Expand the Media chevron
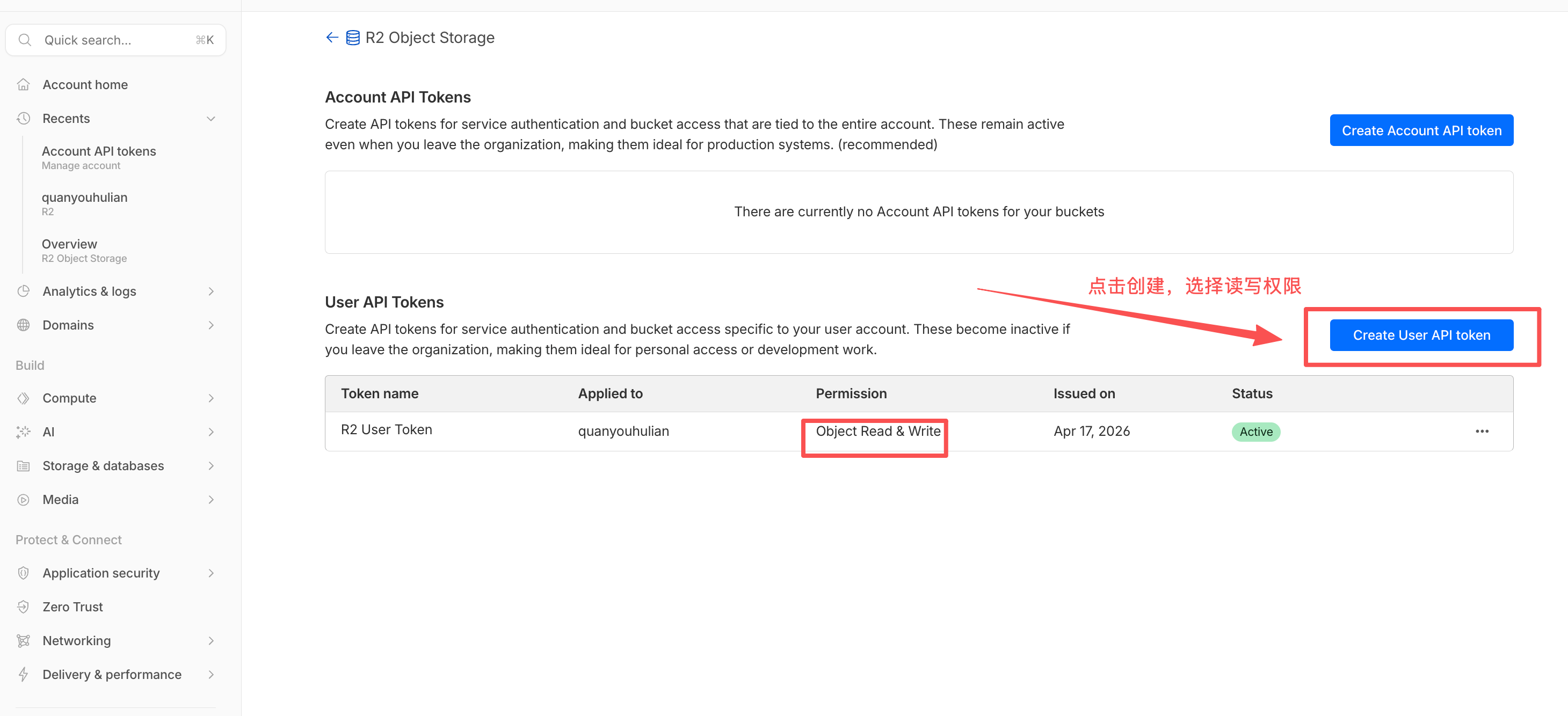 pos(210,500)
